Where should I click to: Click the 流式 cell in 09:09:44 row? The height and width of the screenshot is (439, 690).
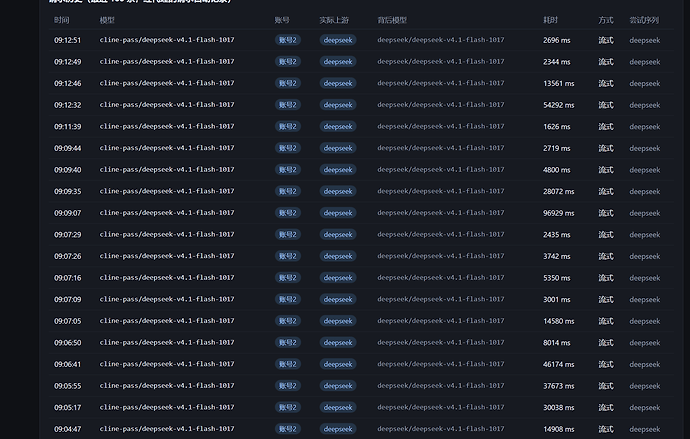pyautogui.click(x=606, y=148)
